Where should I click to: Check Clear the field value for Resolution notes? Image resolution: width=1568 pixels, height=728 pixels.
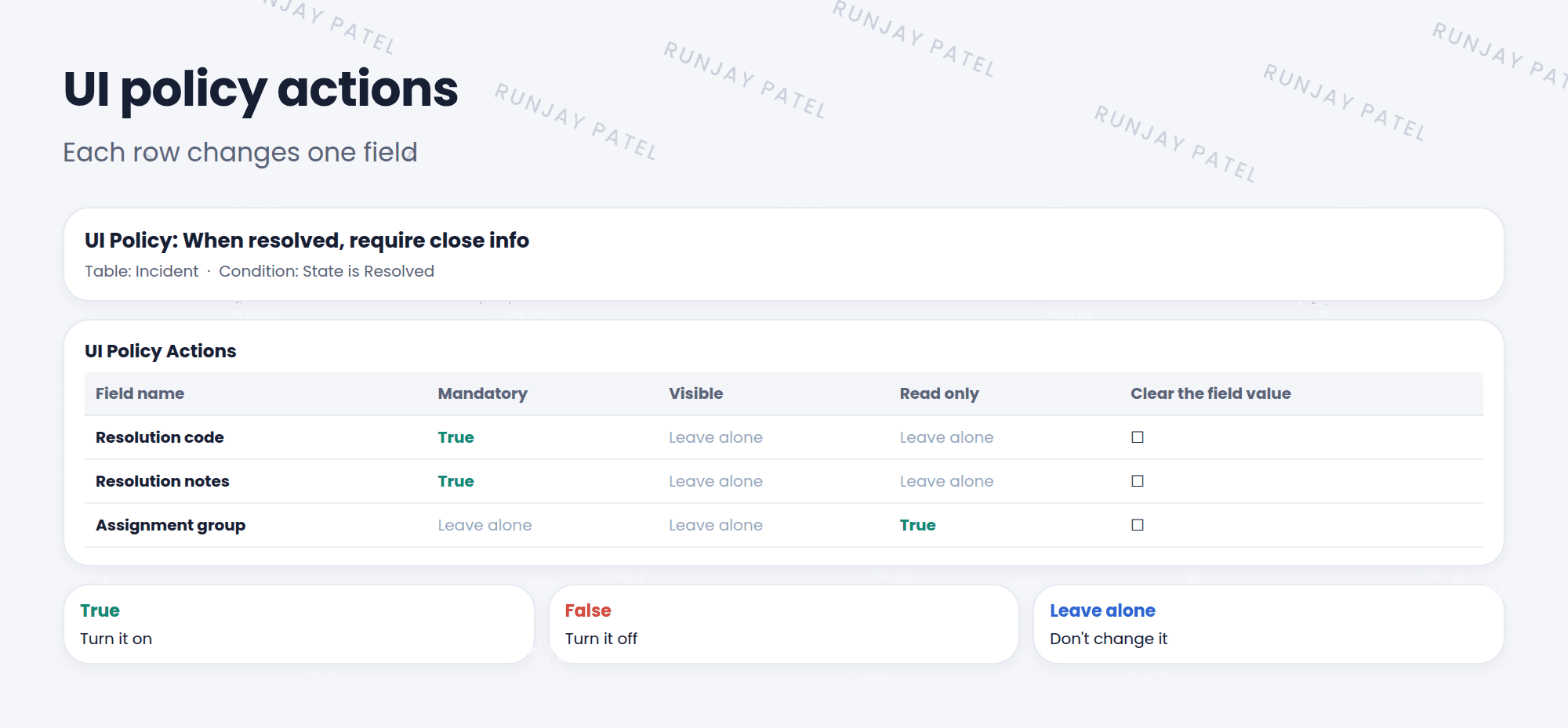[x=1138, y=481]
